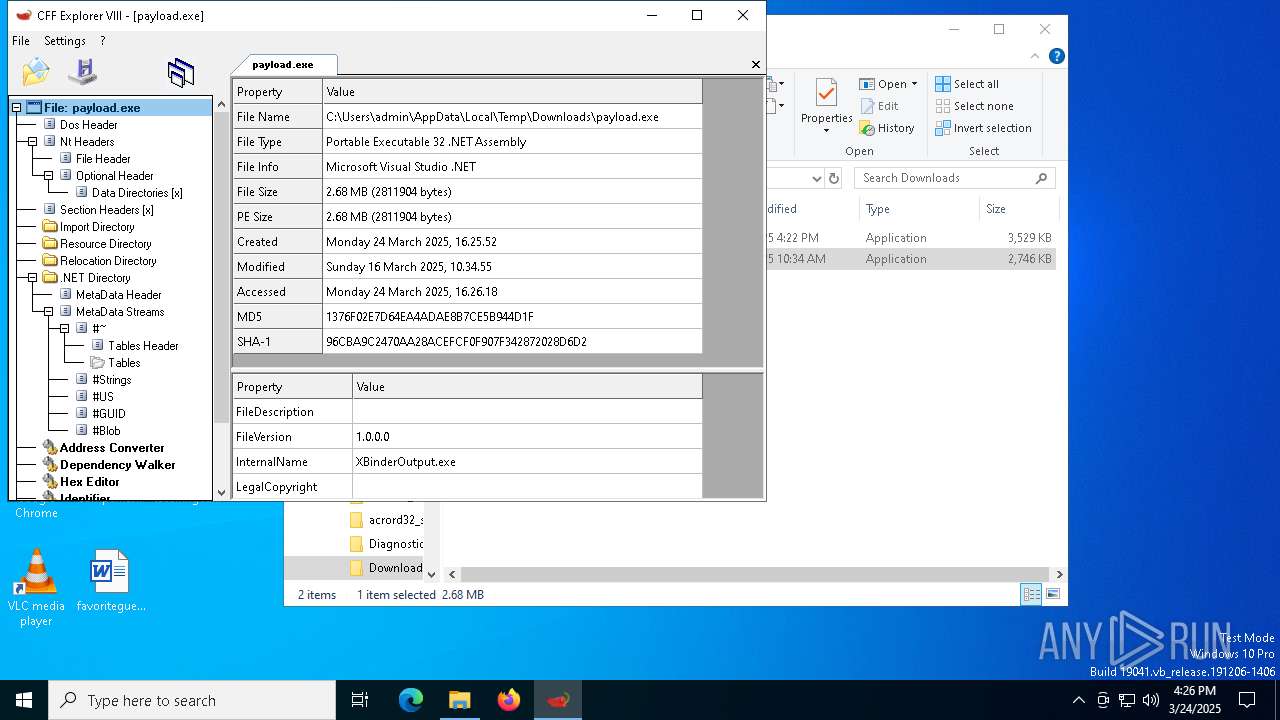
Task: Switch Explorer to large icons view
Action: [1052, 594]
